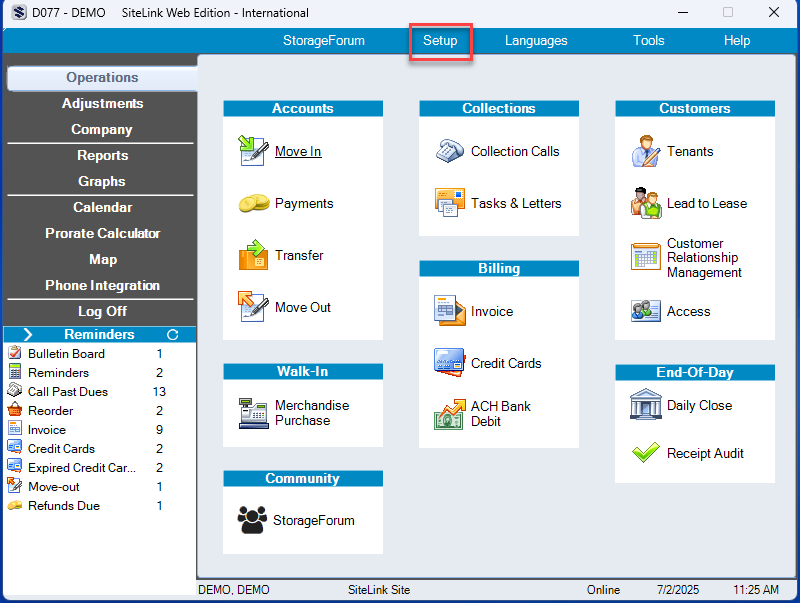Click the Move In link text
Image resolution: width=800 pixels, height=603 pixels.
298,152
